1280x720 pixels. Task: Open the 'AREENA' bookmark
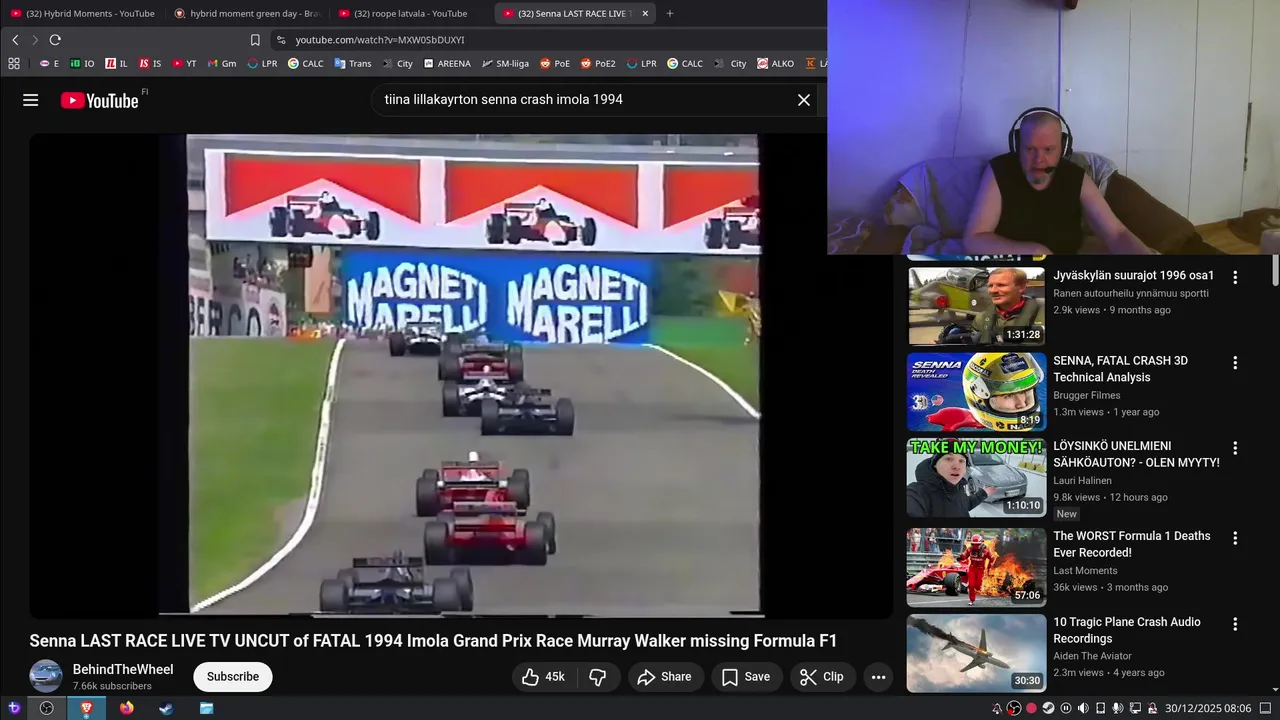click(x=447, y=63)
